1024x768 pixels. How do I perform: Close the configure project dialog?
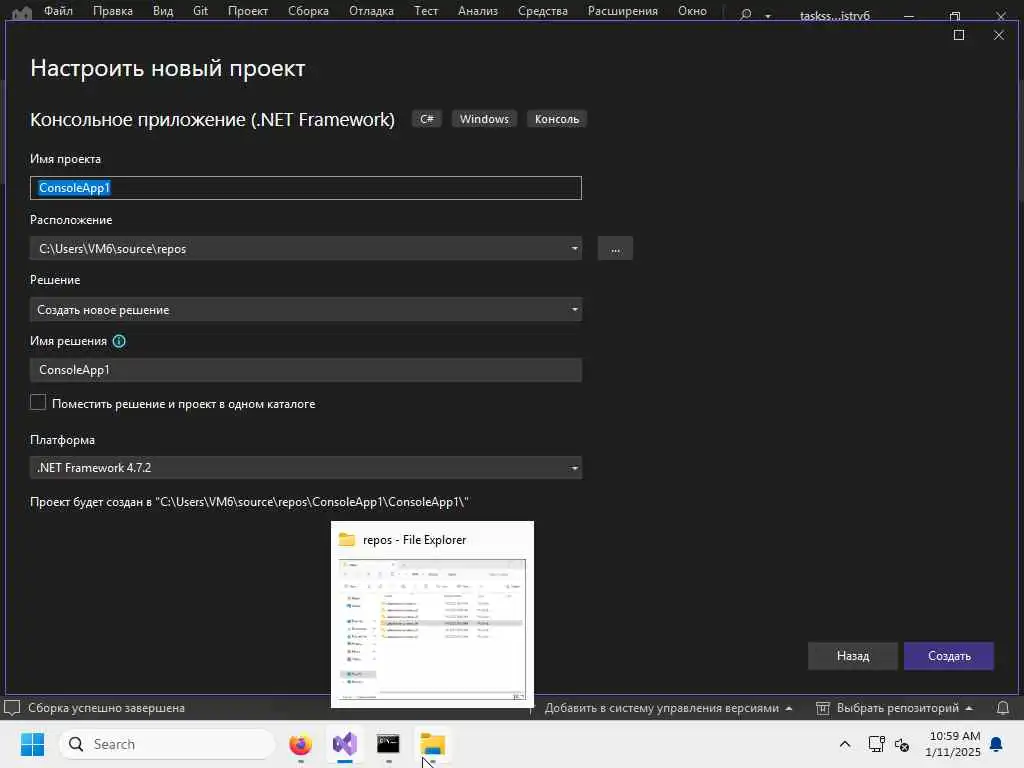(999, 35)
